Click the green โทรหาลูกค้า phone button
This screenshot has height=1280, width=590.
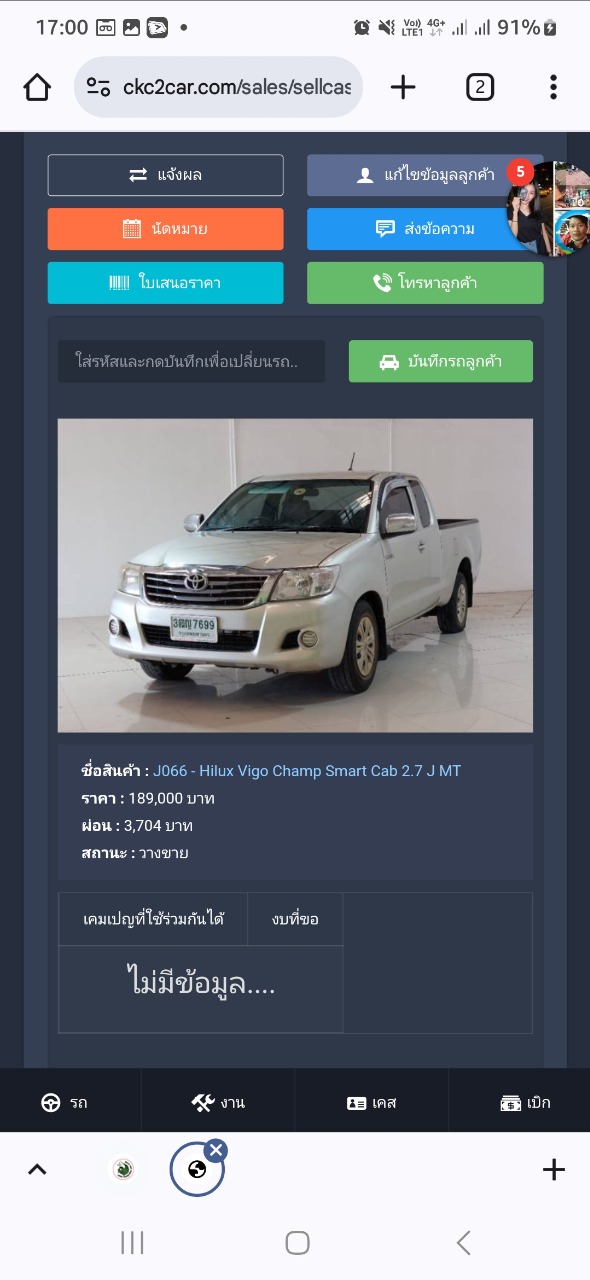tap(425, 283)
